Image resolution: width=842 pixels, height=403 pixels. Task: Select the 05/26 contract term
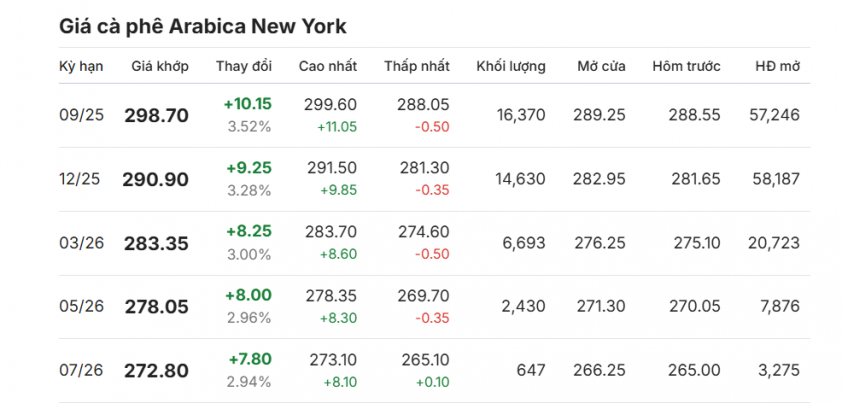pos(81,306)
